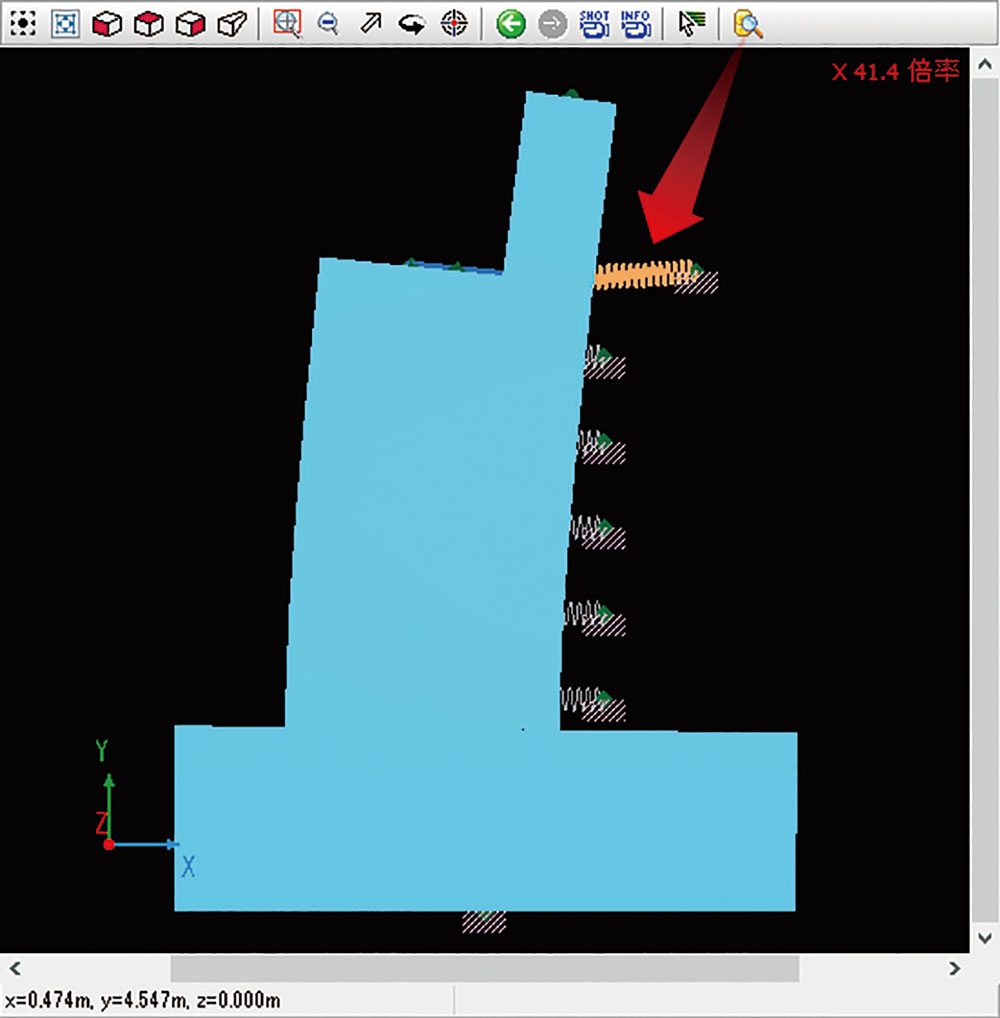This screenshot has width=1000, height=1018.
Task: Activate the zoom window magnifier tool
Action: click(287, 23)
